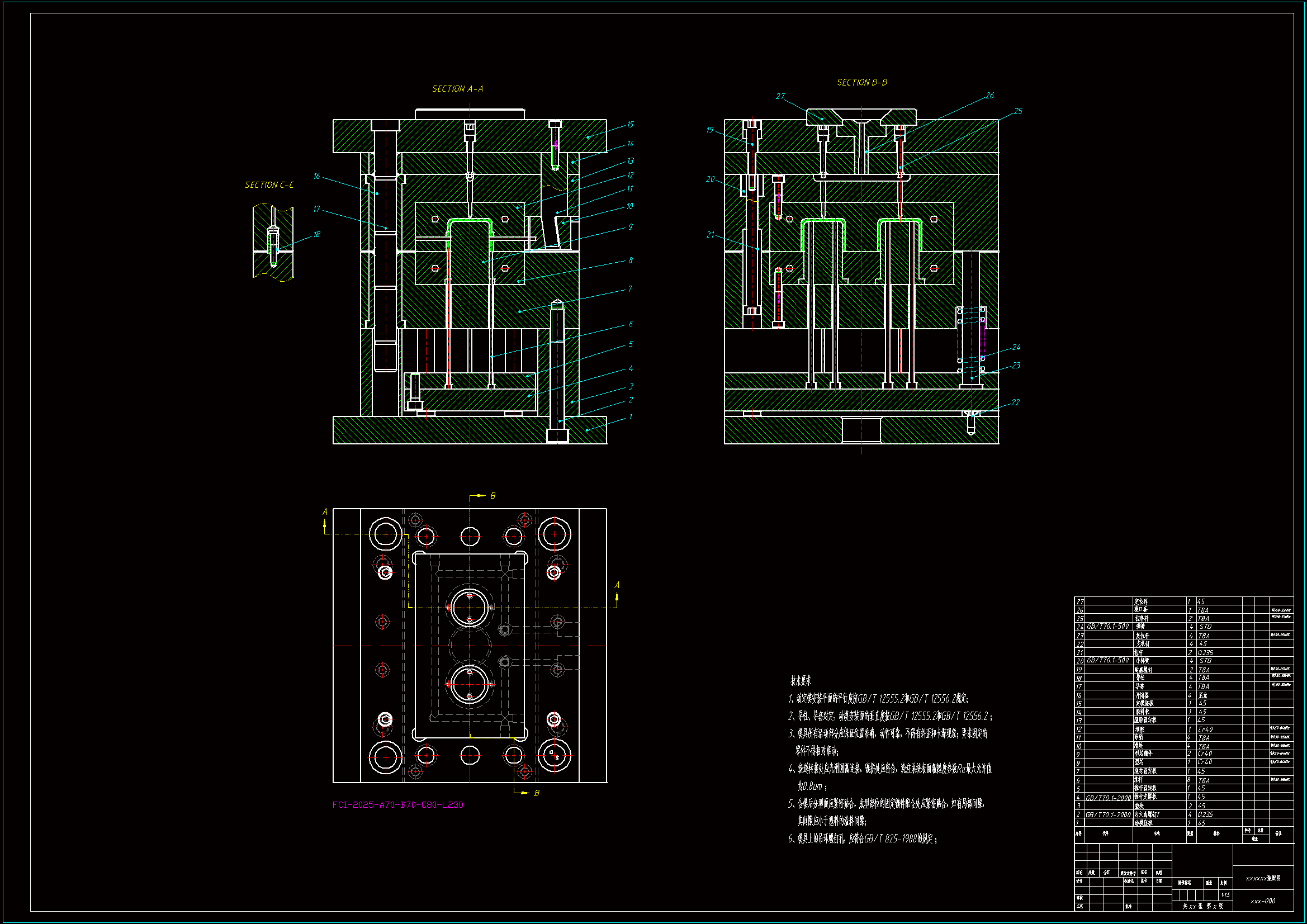This screenshot has height=924, width=1307.
Task: Click cyan balloon number 27 in Section B-B
Action: [x=780, y=97]
